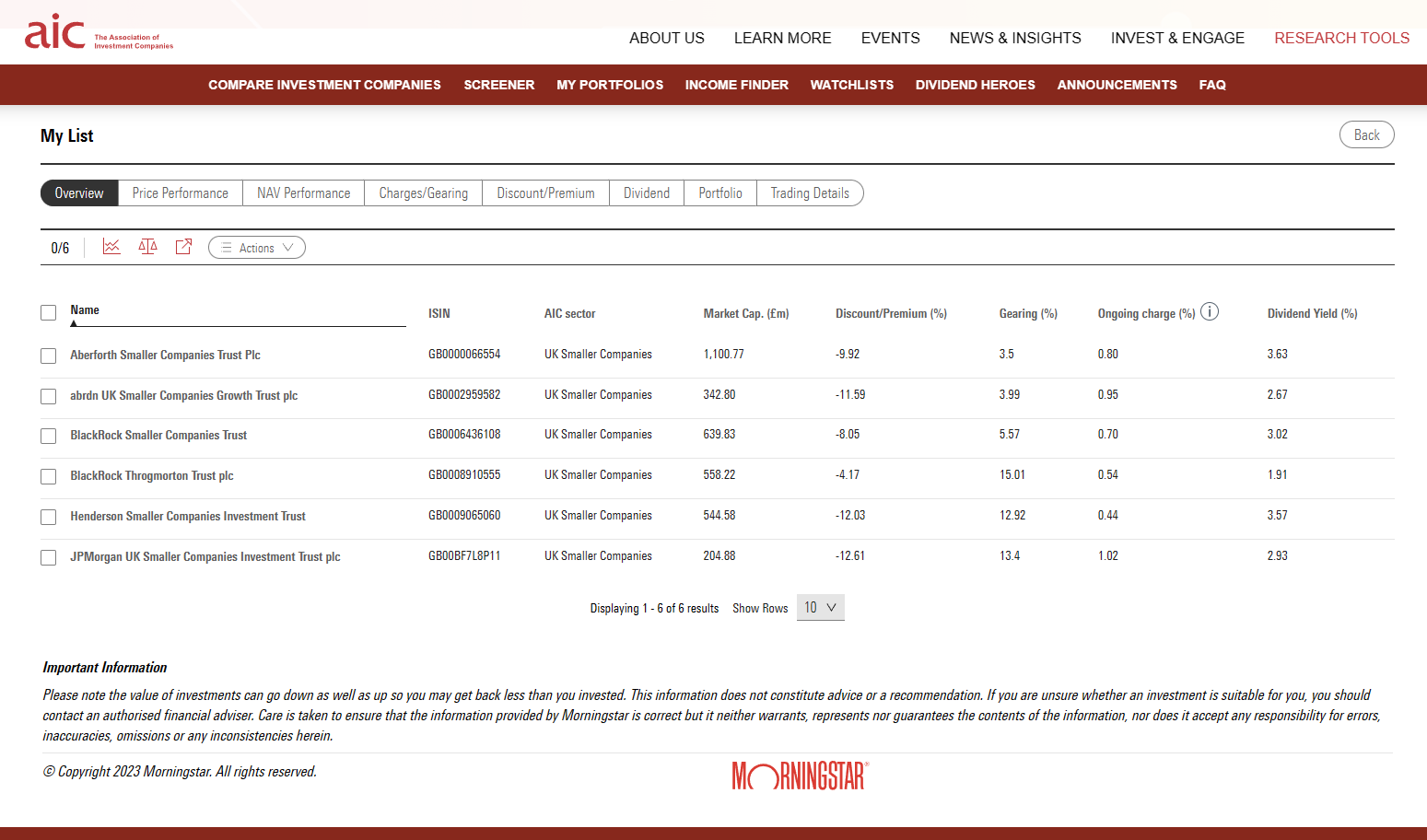Open My Portfolios
1427x840 pixels.
pos(610,85)
